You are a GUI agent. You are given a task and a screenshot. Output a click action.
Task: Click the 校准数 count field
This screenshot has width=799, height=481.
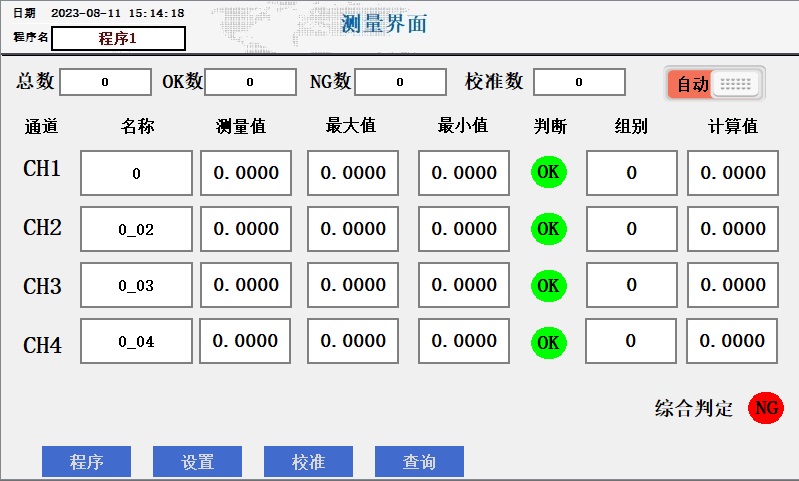tap(579, 82)
